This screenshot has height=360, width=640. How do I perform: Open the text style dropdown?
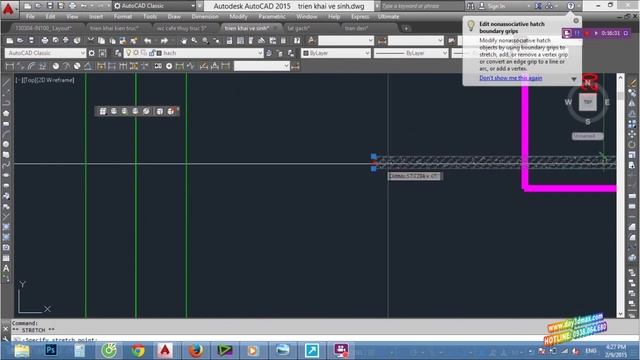coord(346,40)
